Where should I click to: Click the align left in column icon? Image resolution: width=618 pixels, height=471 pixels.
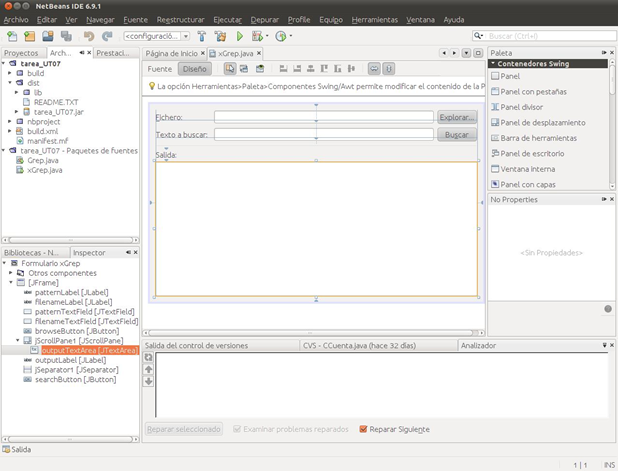(283, 69)
